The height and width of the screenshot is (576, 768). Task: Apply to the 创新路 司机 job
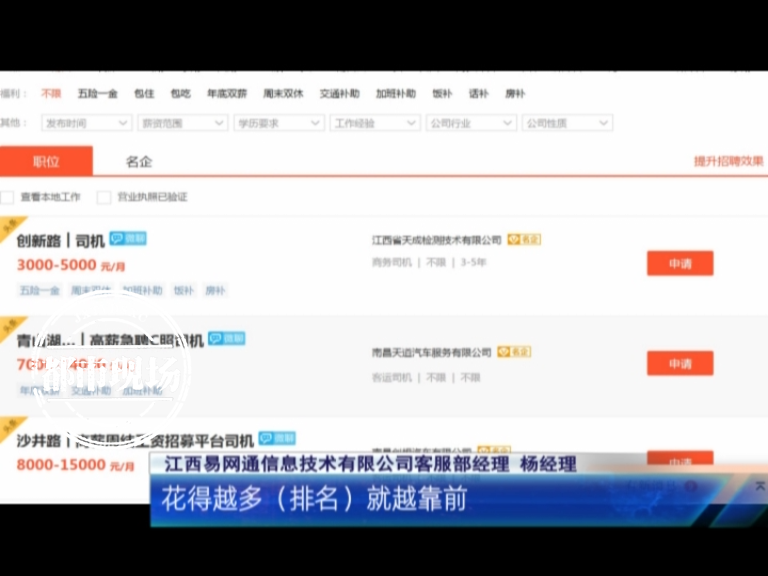(680, 264)
